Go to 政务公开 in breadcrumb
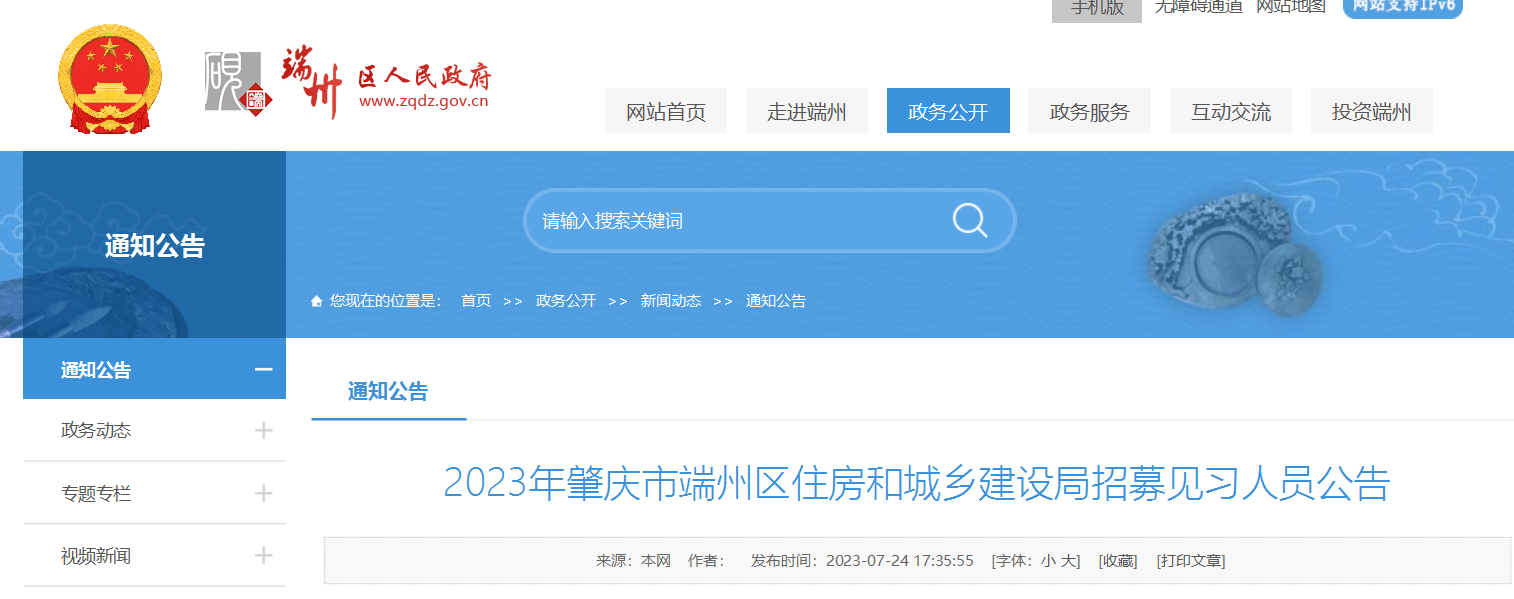This screenshot has height=599, width=1514. (566, 301)
